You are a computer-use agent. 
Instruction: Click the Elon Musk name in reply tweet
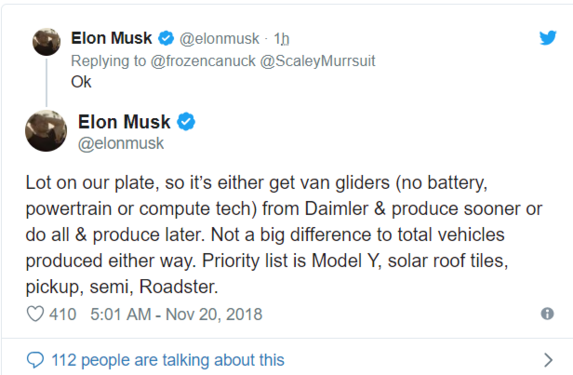click(x=111, y=38)
